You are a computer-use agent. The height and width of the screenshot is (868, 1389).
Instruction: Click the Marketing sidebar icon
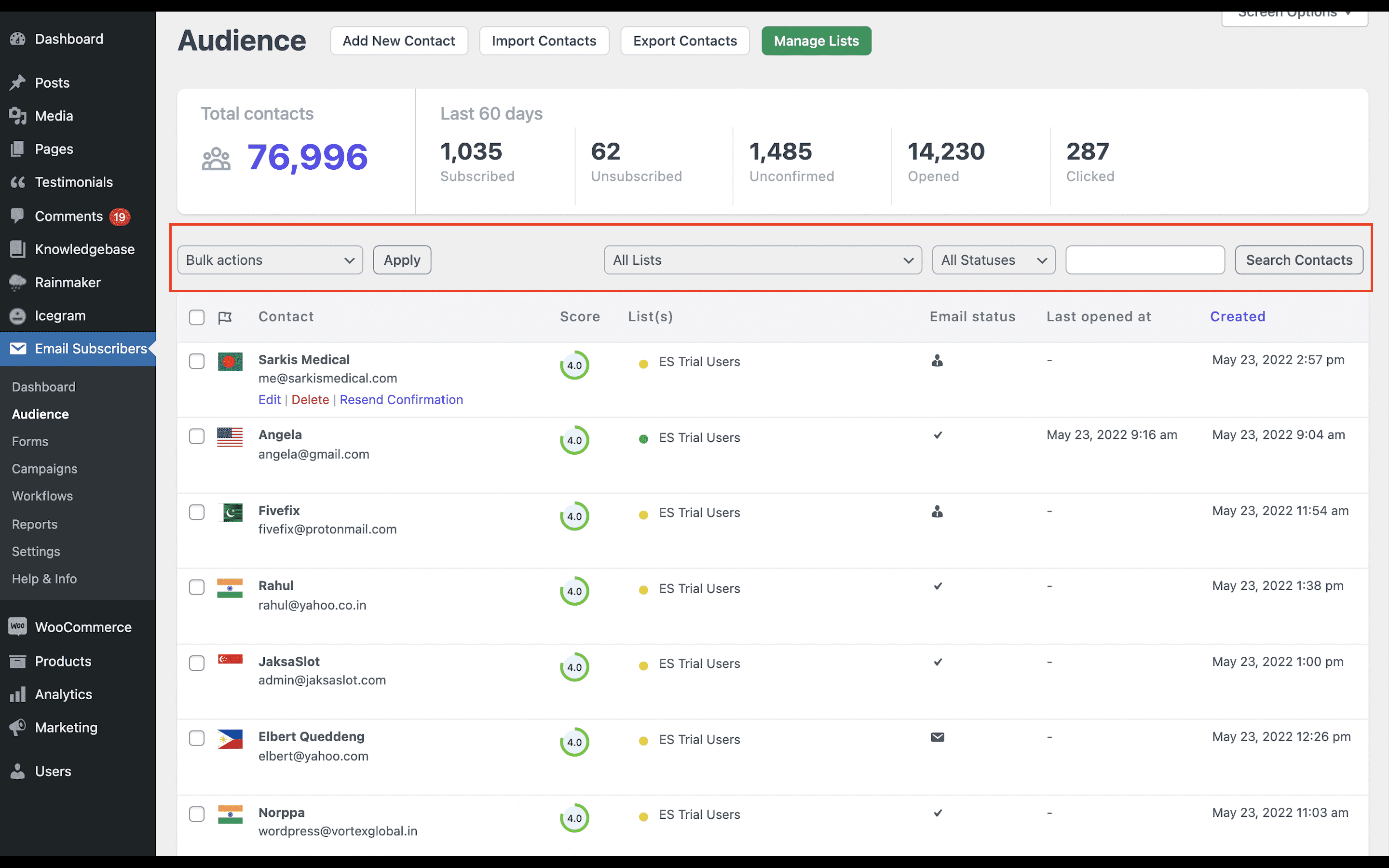click(18, 728)
